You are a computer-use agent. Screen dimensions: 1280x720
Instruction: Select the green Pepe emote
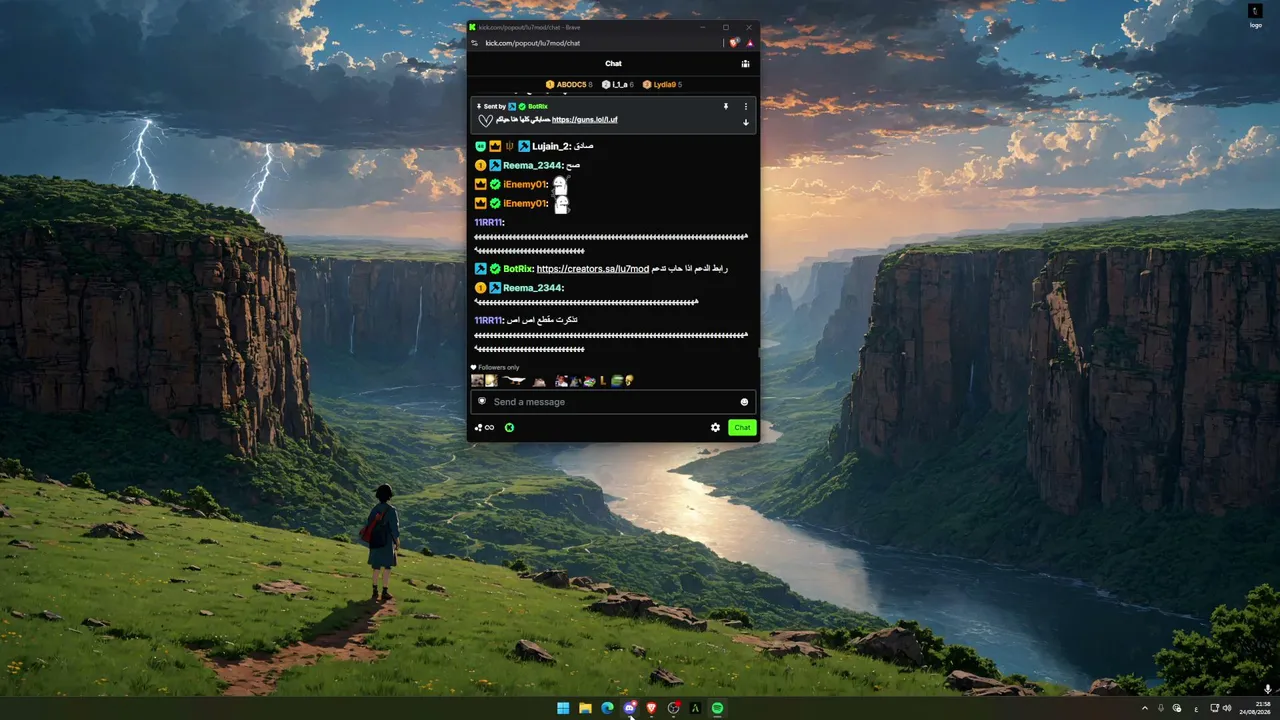(x=617, y=380)
